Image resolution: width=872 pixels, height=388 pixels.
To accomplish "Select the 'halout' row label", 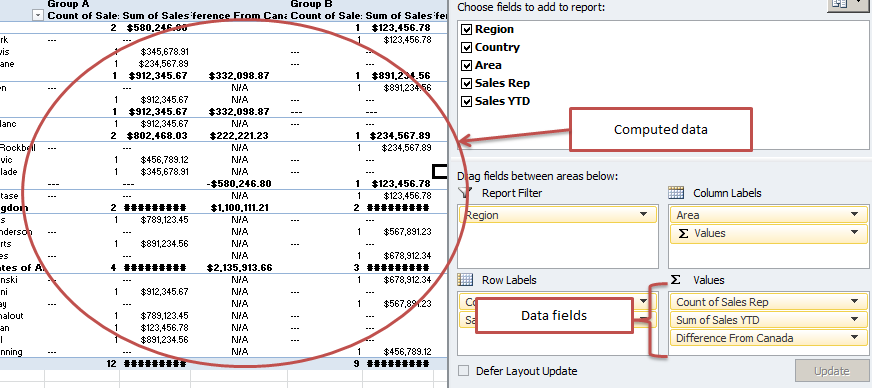I will pyautogui.click(x=12, y=316).
